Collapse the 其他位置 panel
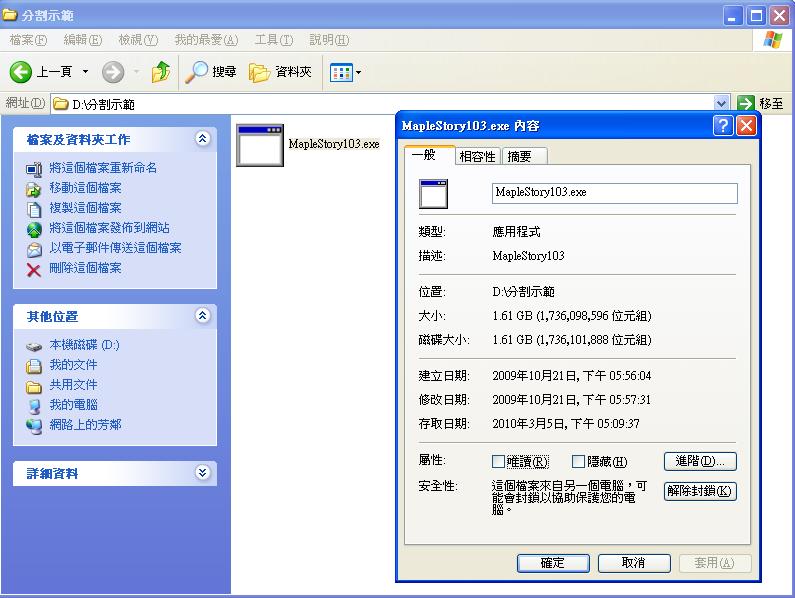Image resolution: width=795 pixels, height=598 pixels. point(203,315)
